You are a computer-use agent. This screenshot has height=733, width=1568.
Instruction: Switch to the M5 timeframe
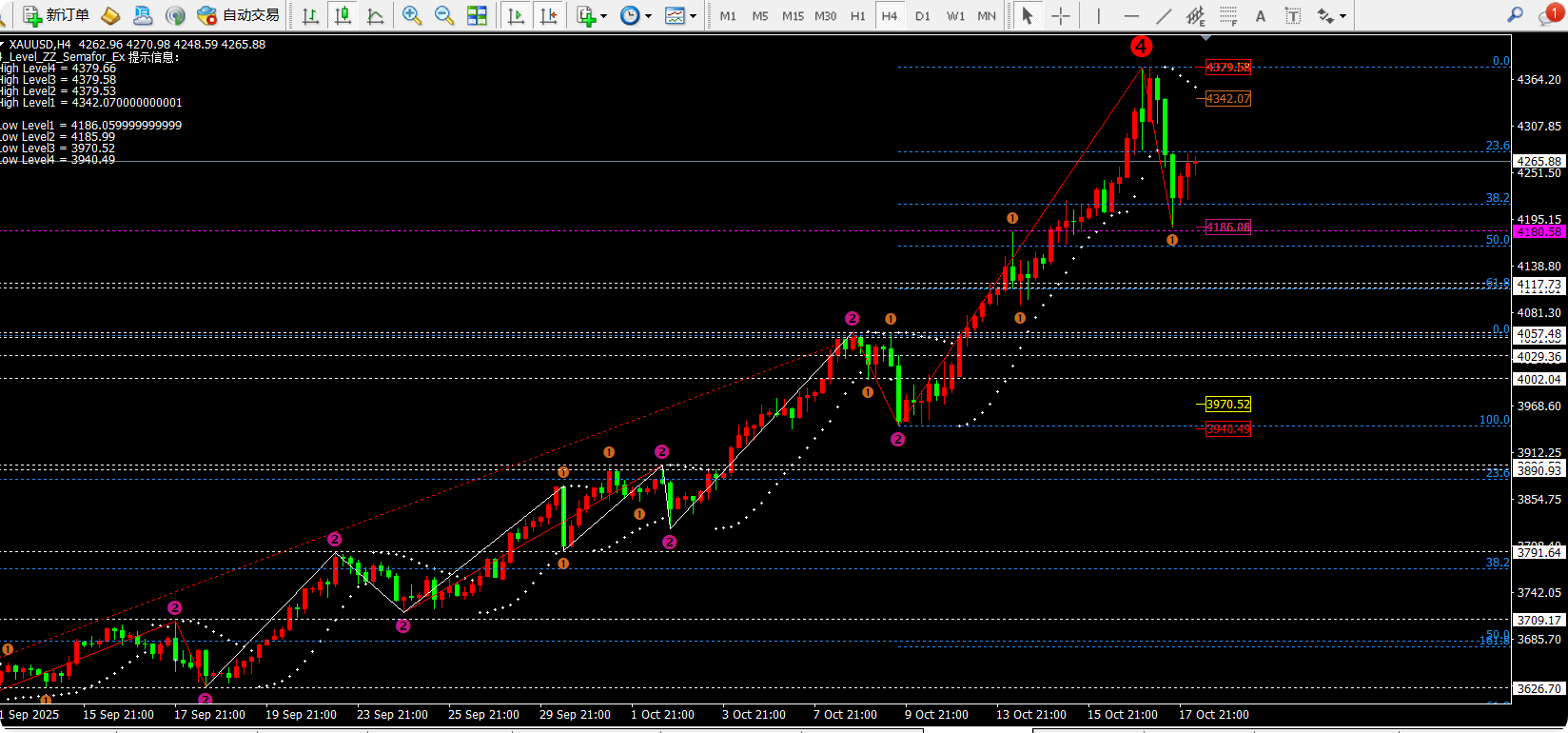pyautogui.click(x=760, y=16)
